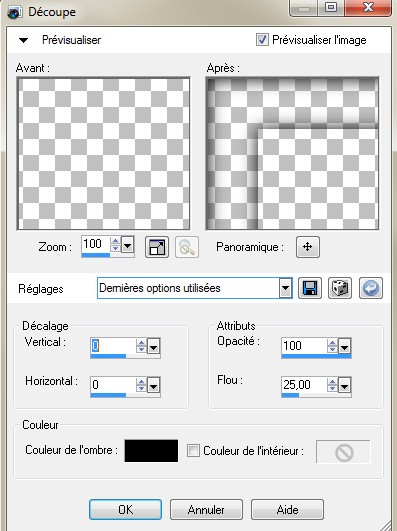Toggle Prévisualiser l'image checkbox

point(262,40)
